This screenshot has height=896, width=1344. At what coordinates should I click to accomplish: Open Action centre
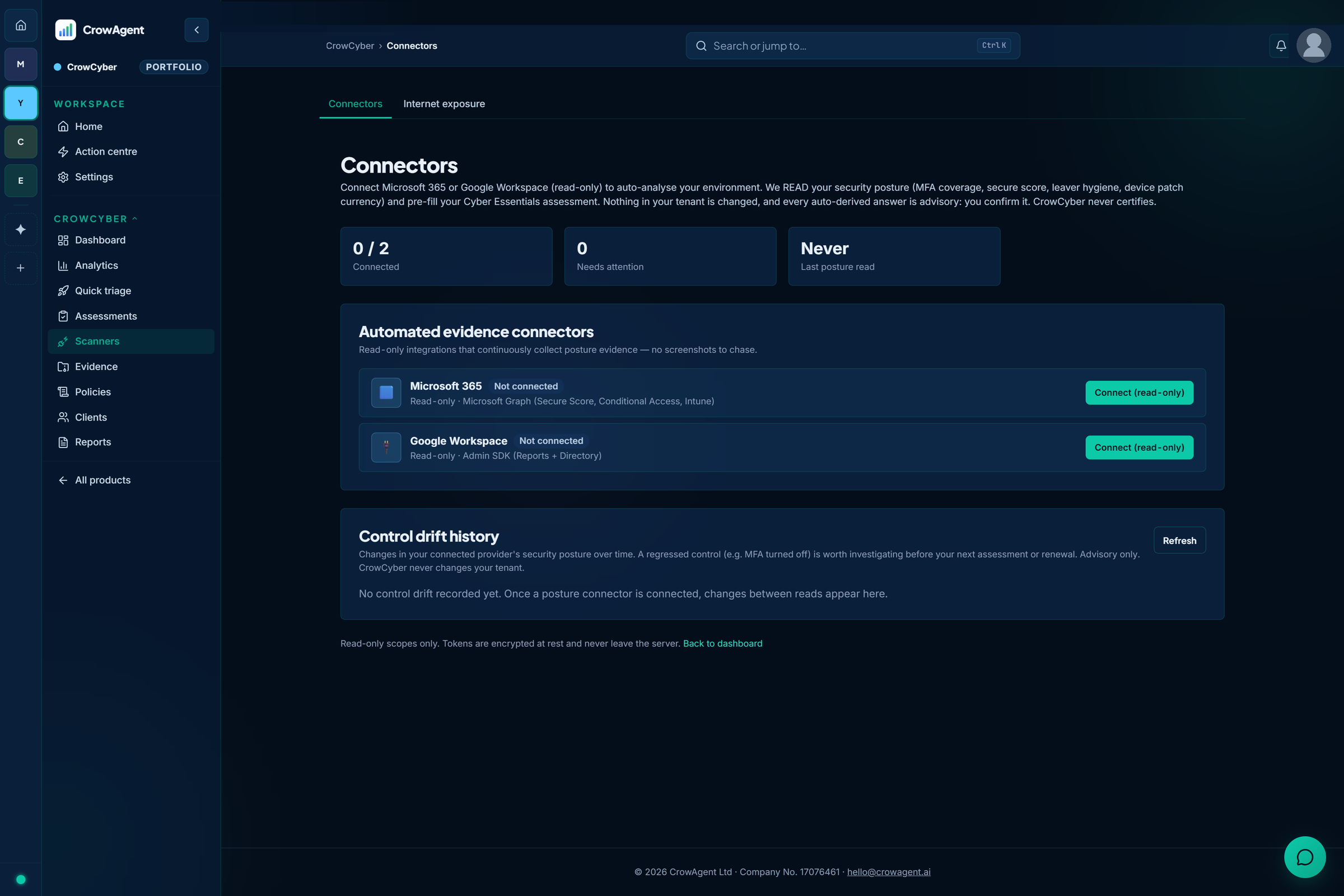[x=131, y=151]
